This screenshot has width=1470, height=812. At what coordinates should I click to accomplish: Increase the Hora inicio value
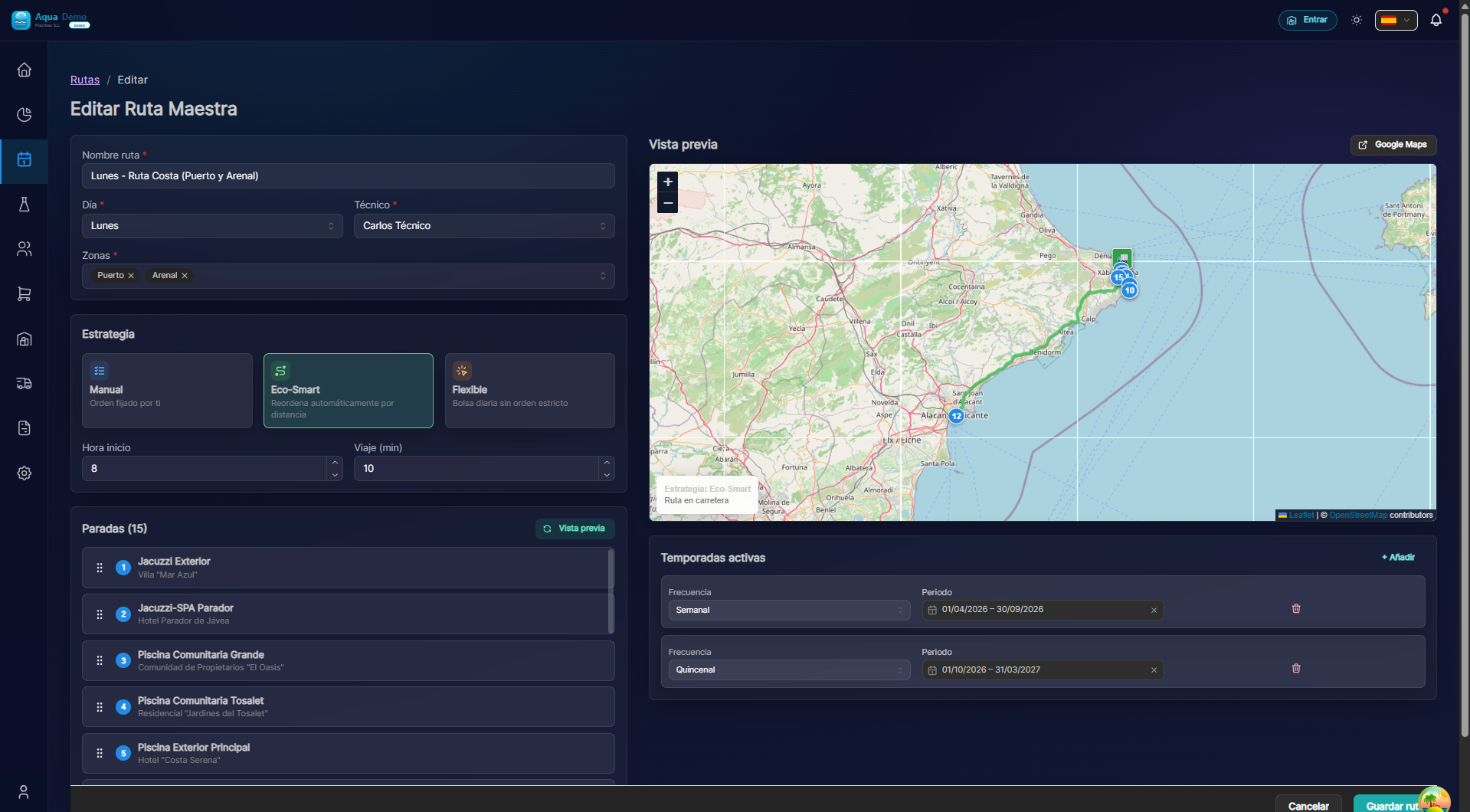point(335,463)
